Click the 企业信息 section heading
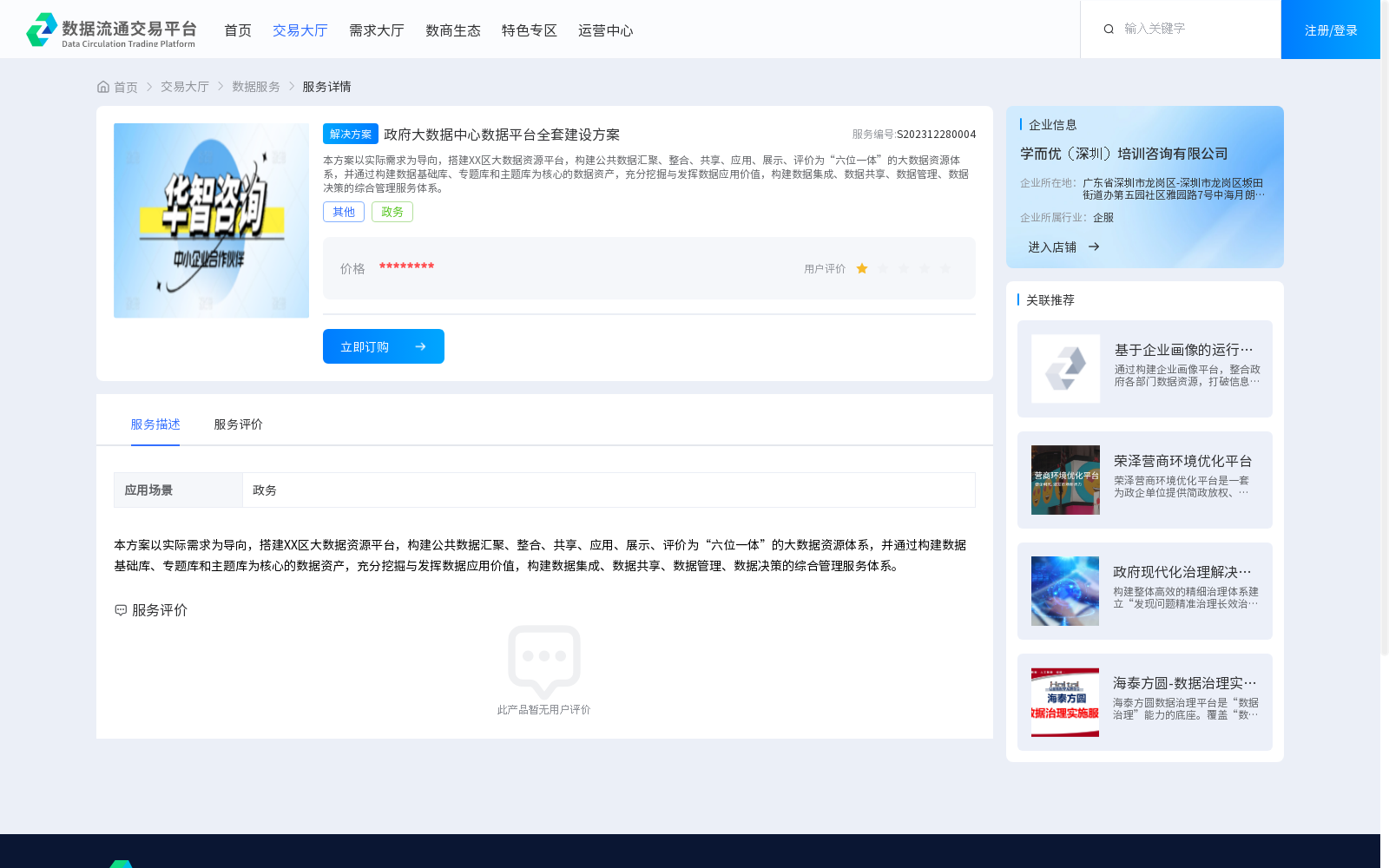Image resolution: width=1389 pixels, height=868 pixels. (1053, 125)
